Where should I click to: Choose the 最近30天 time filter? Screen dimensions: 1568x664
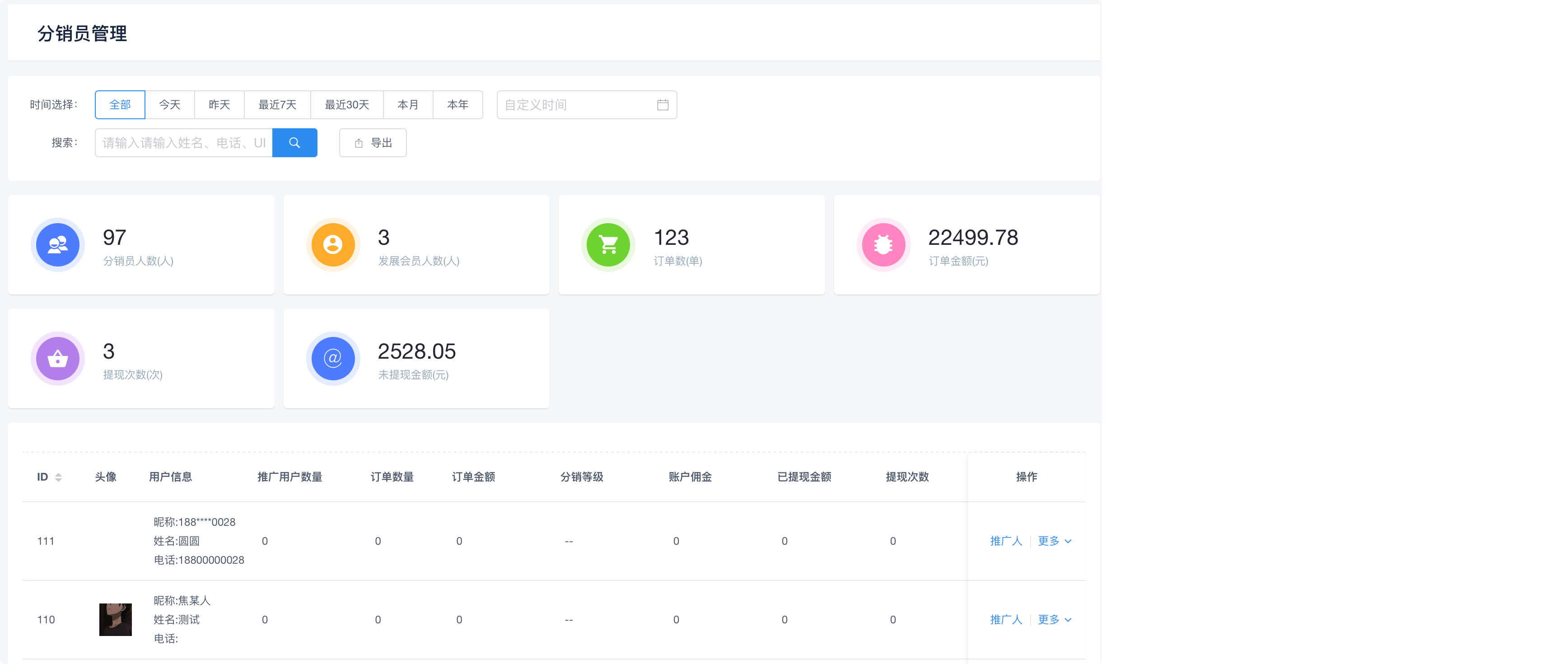coord(346,105)
